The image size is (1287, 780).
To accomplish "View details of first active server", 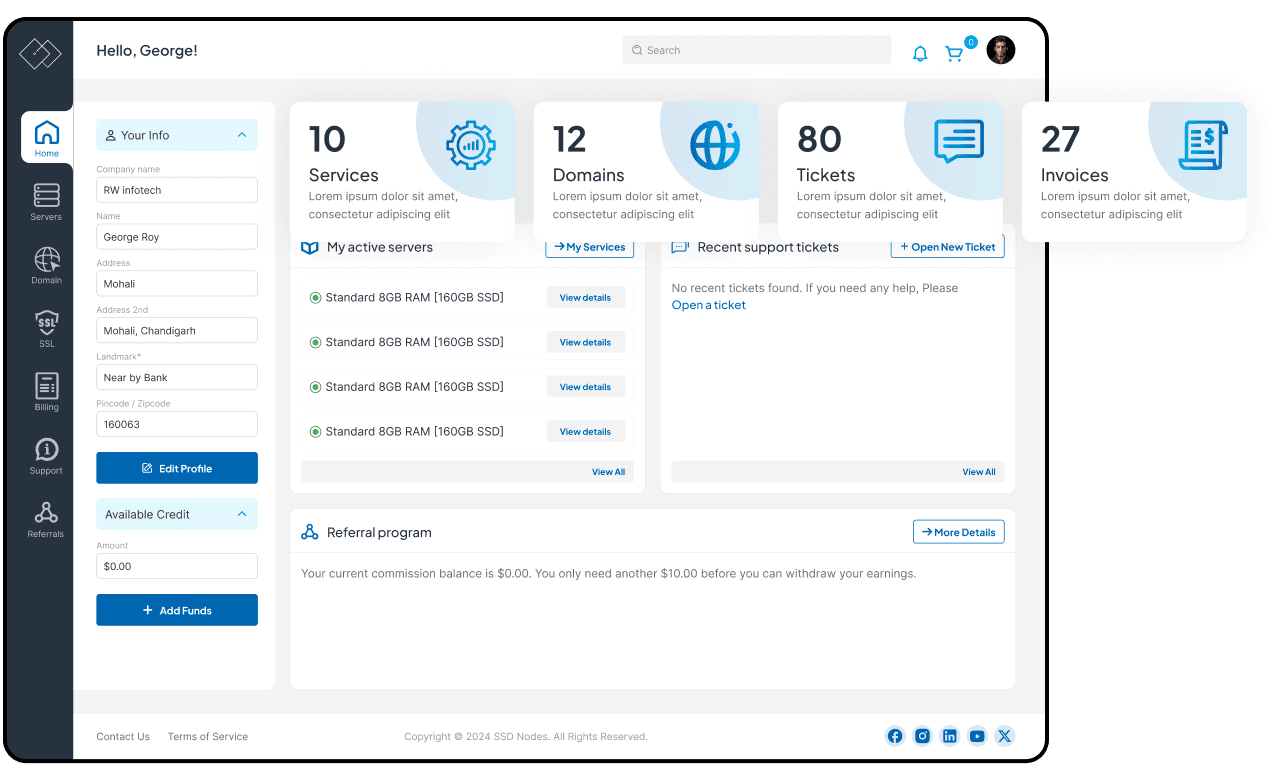I will click(x=586, y=297).
